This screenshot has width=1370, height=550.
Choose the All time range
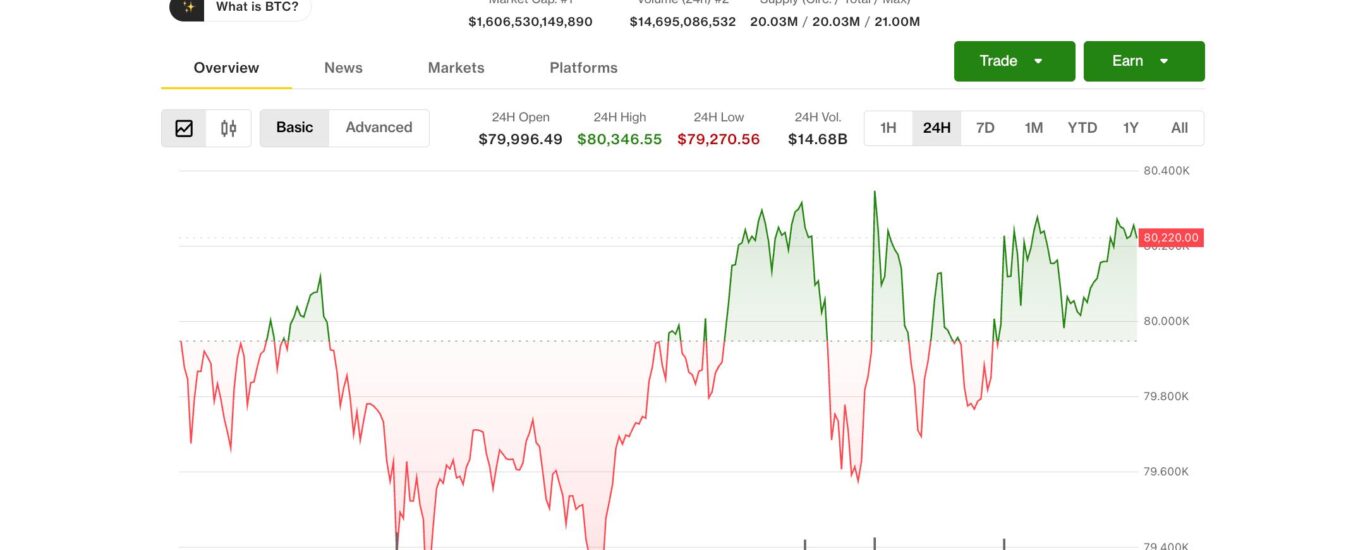click(x=1180, y=128)
